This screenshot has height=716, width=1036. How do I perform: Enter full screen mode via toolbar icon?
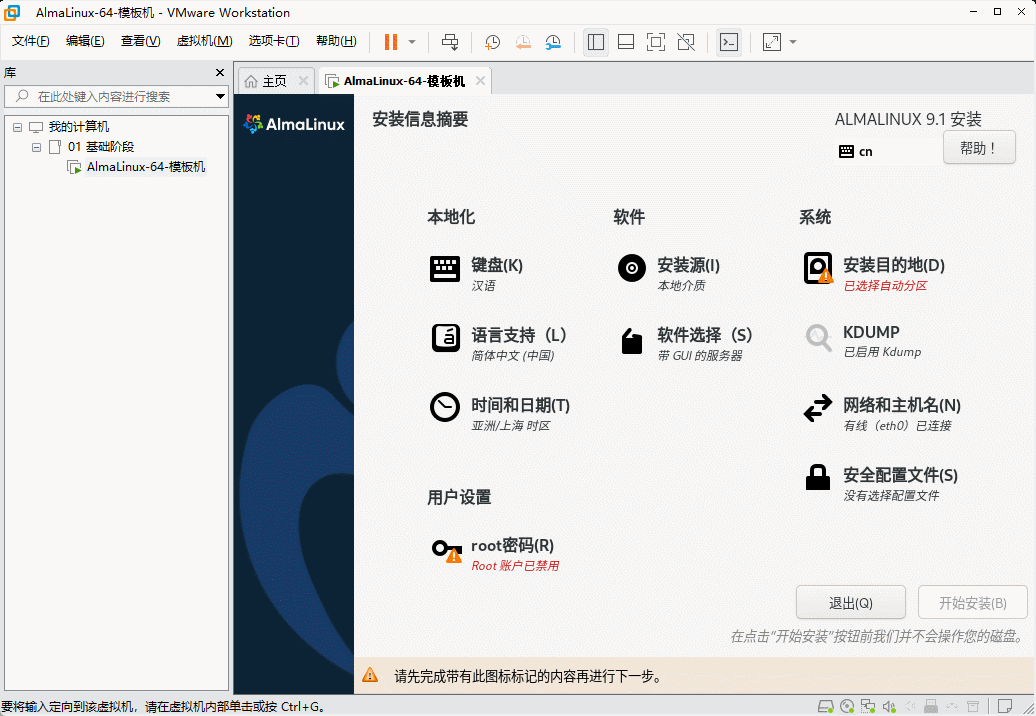[656, 42]
